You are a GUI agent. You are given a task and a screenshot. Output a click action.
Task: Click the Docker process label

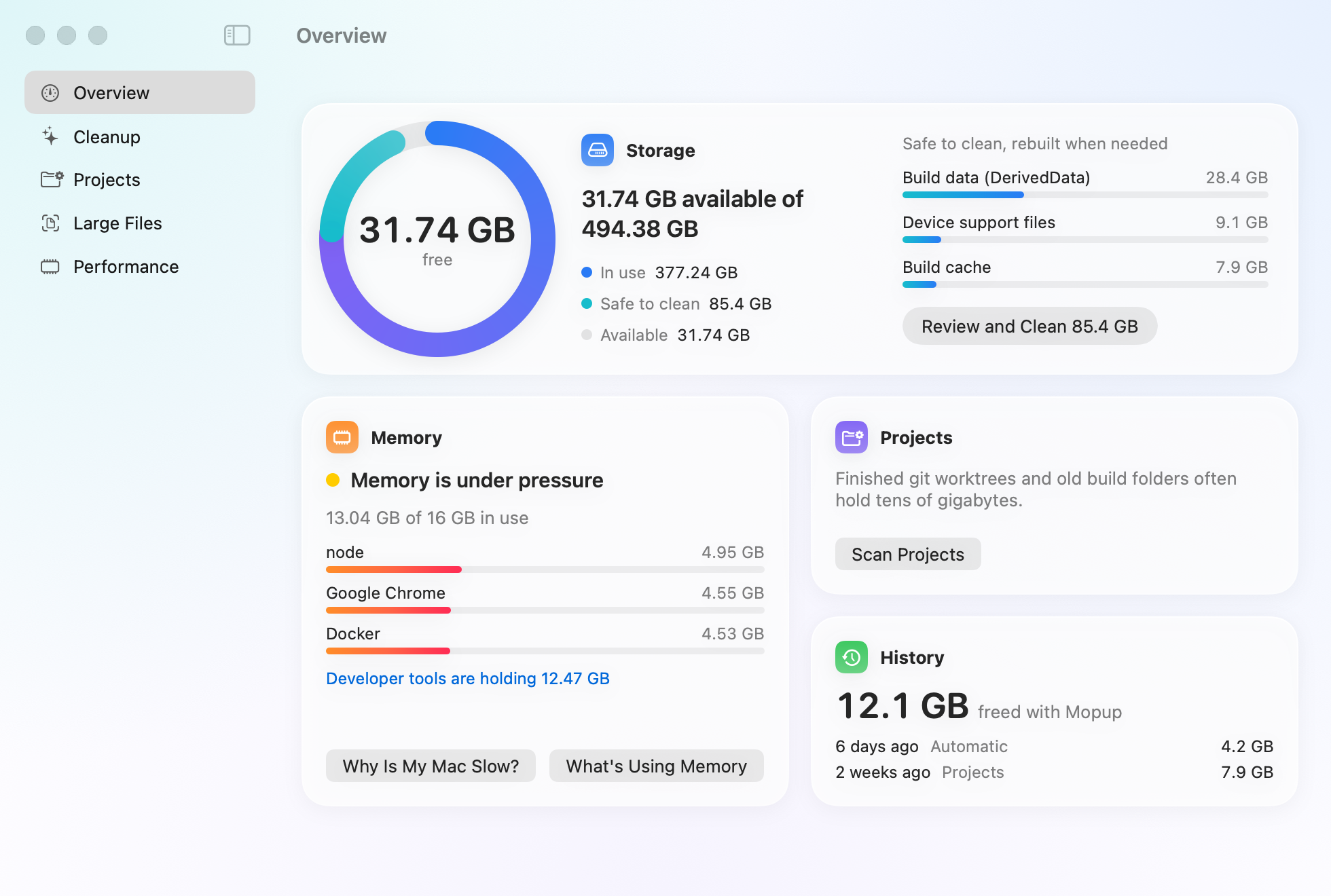coord(353,633)
